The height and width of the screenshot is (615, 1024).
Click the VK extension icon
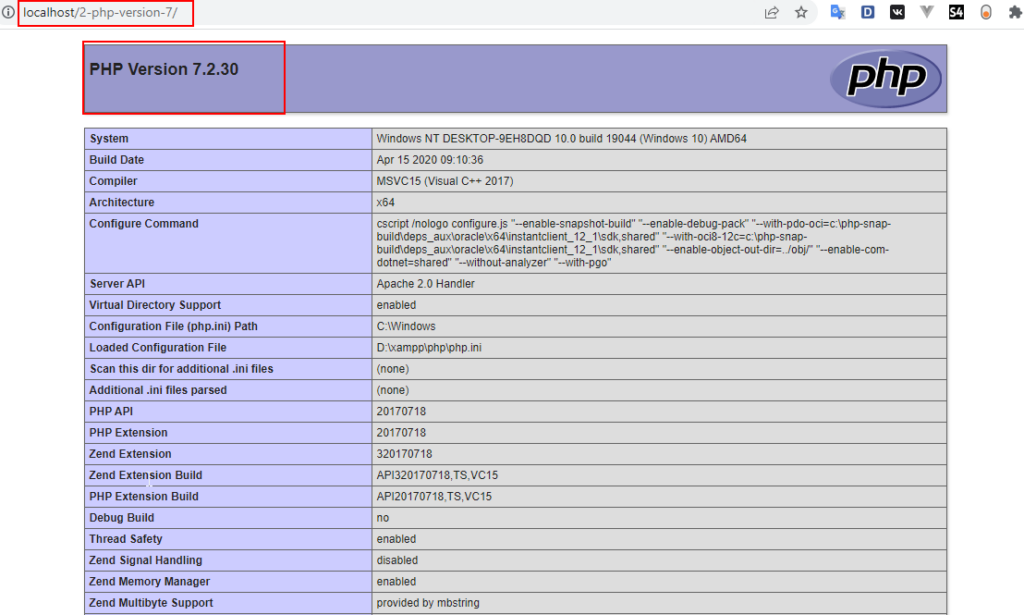tap(897, 13)
